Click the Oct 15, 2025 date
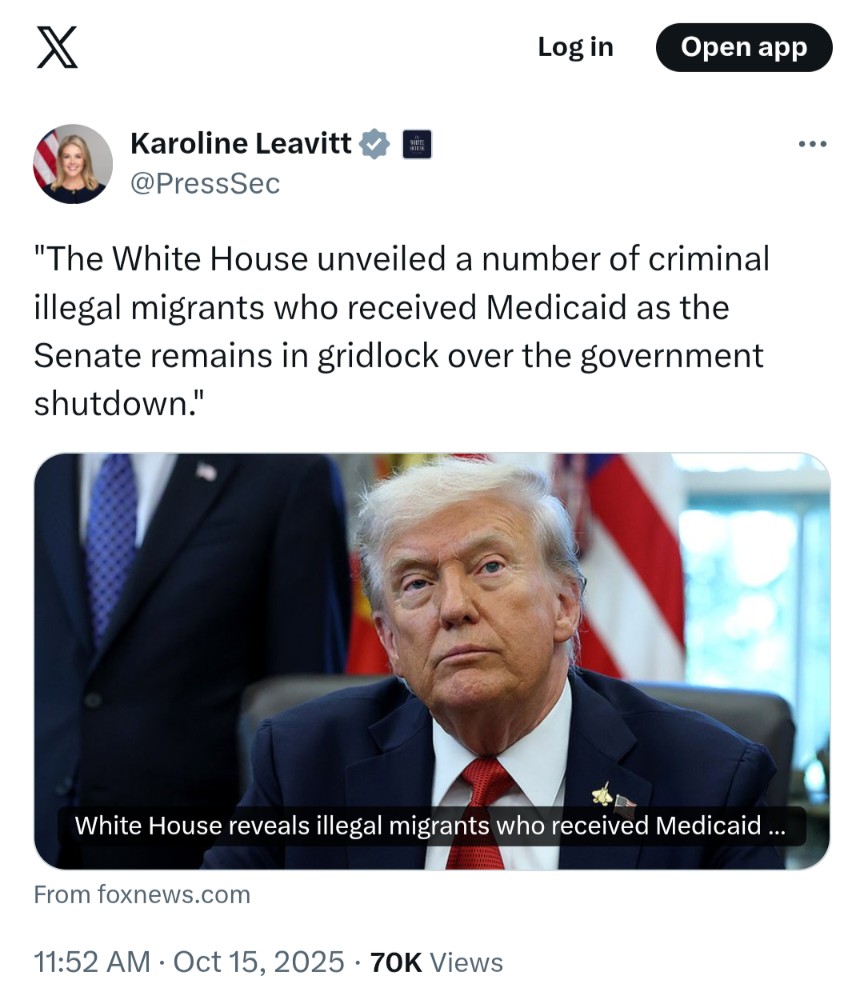The width and height of the screenshot is (864, 1004). coord(259,962)
